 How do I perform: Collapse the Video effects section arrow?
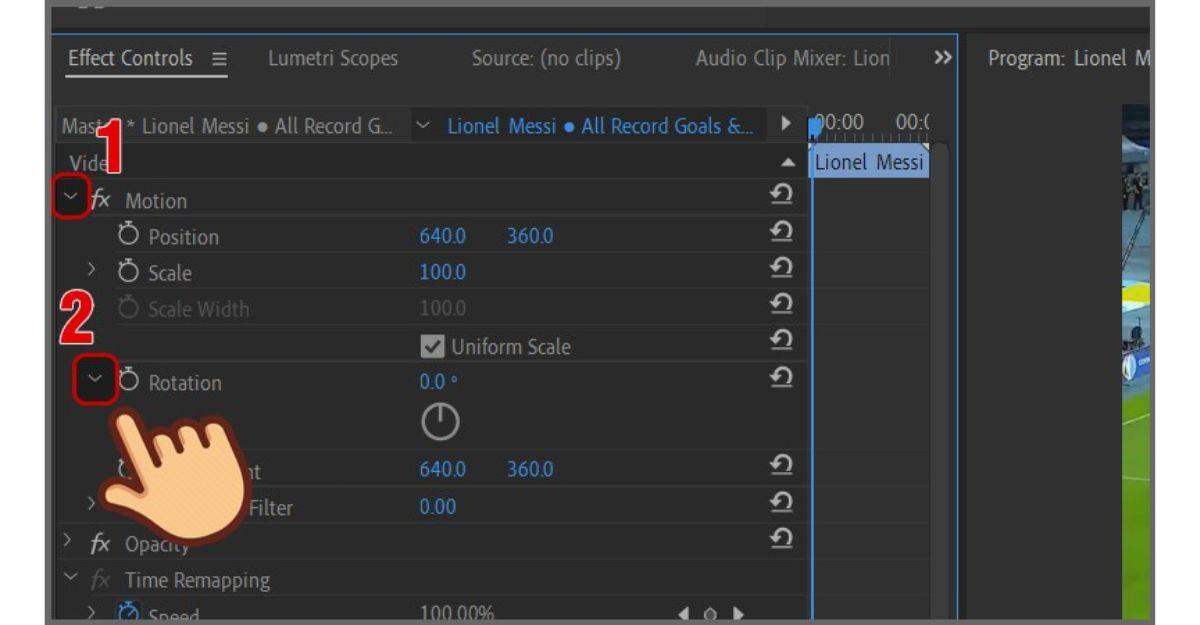pyautogui.click(x=788, y=162)
